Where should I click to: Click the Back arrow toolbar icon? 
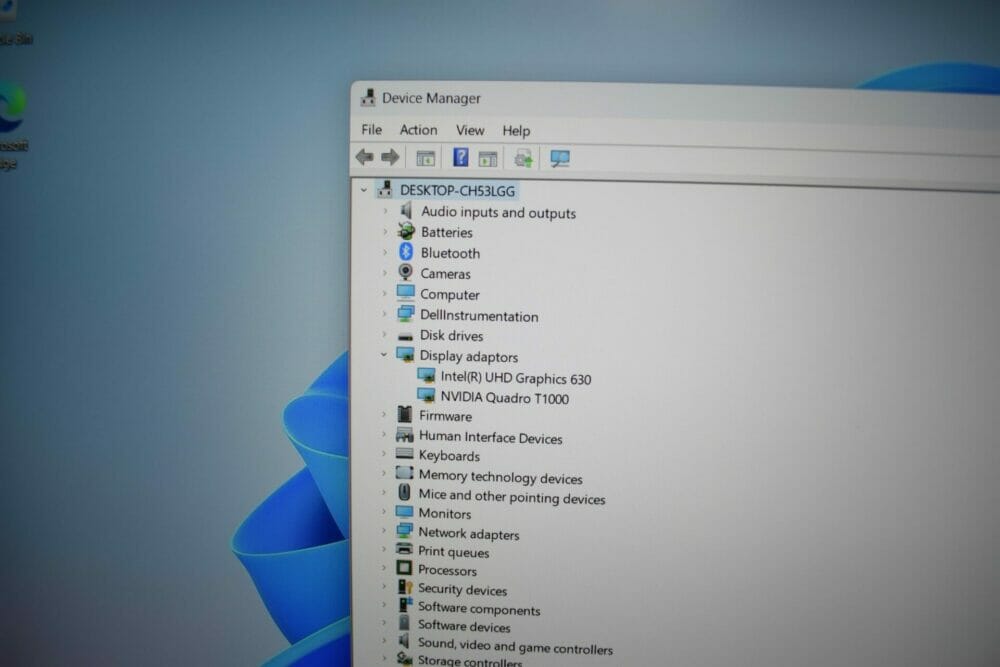pos(365,156)
